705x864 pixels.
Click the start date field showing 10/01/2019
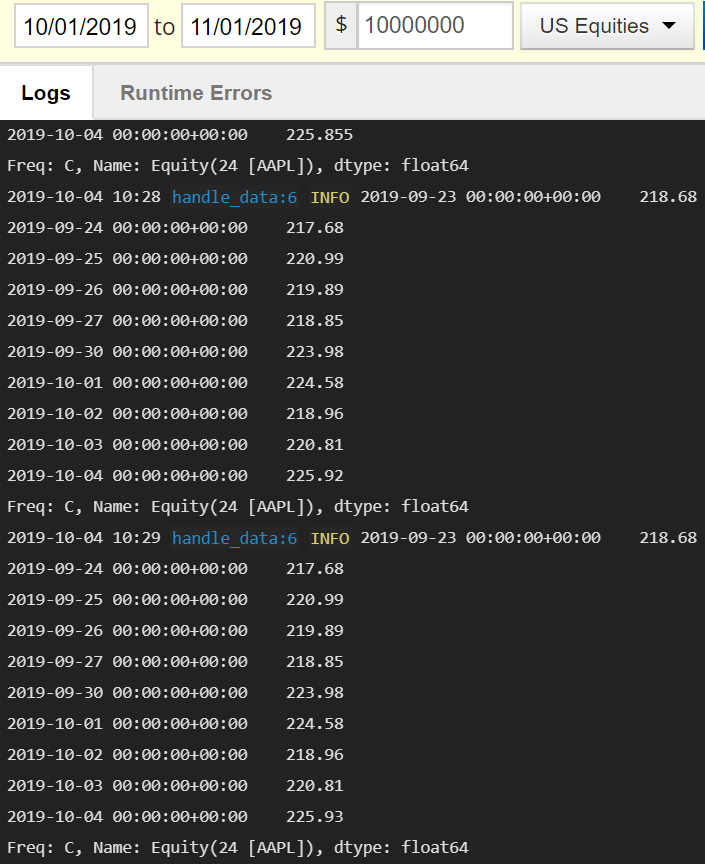click(80, 26)
